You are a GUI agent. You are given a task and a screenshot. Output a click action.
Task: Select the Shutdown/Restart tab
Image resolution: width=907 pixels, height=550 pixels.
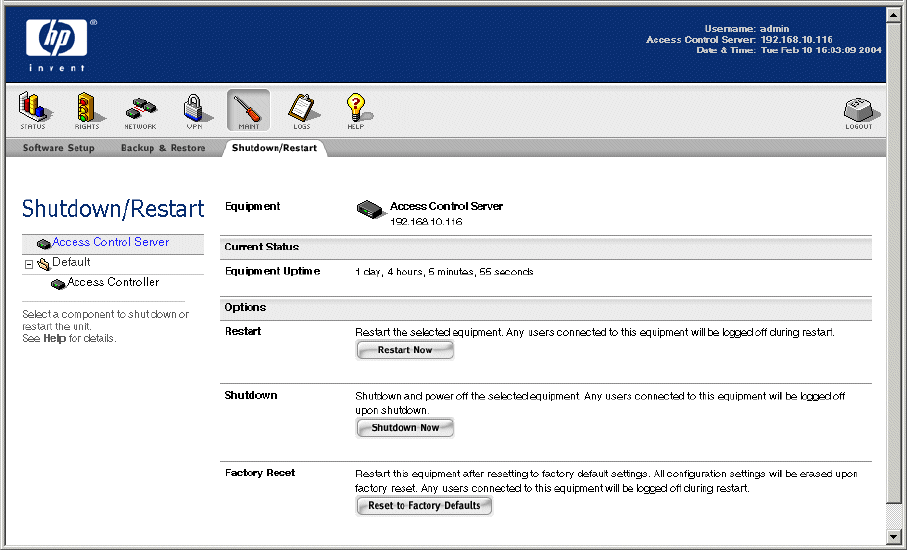pyautogui.click(x=274, y=148)
